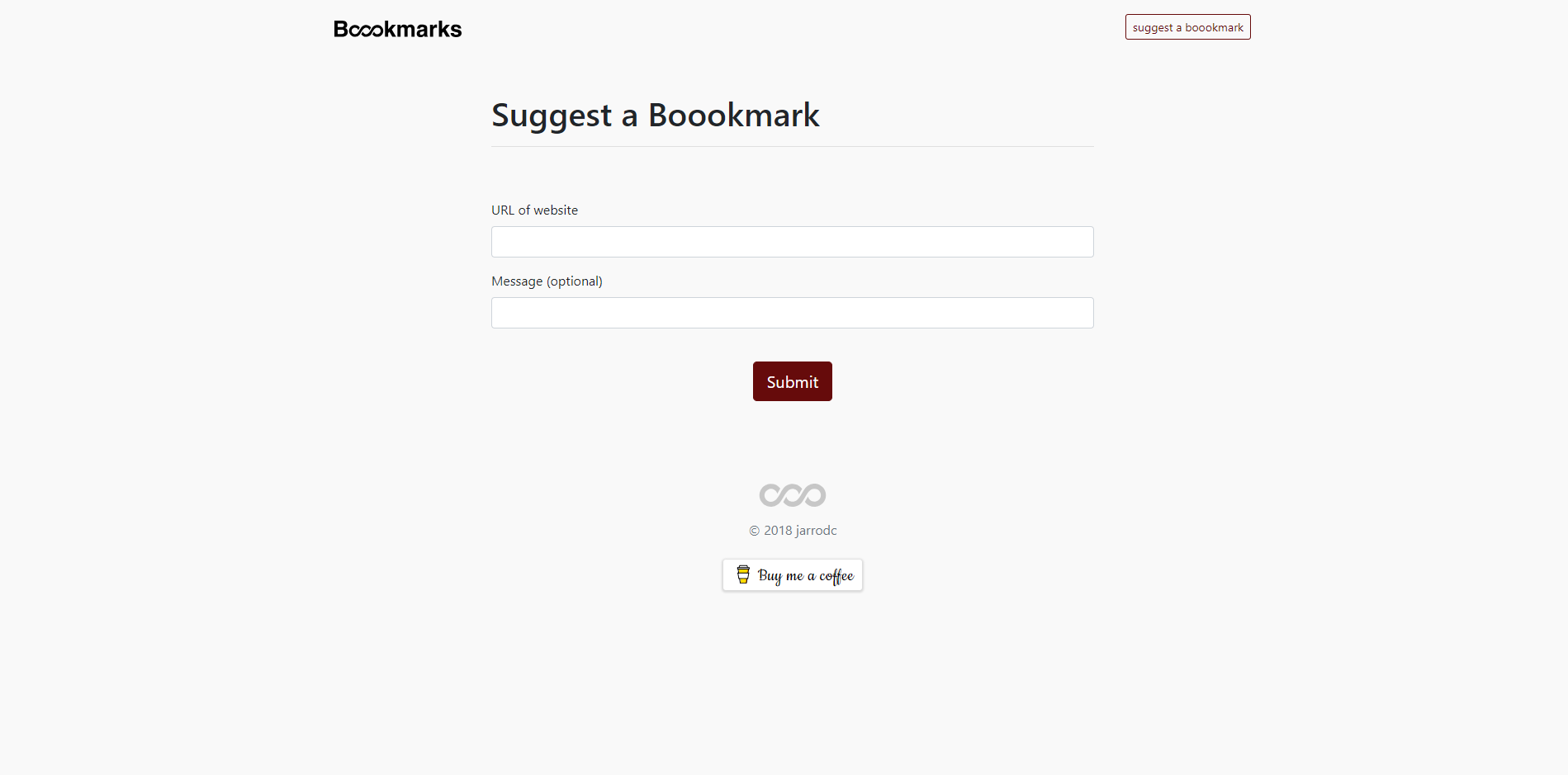The height and width of the screenshot is (775, 1568).
Task: Click the copyright © symbol in the footer
Action: [752, 531]
